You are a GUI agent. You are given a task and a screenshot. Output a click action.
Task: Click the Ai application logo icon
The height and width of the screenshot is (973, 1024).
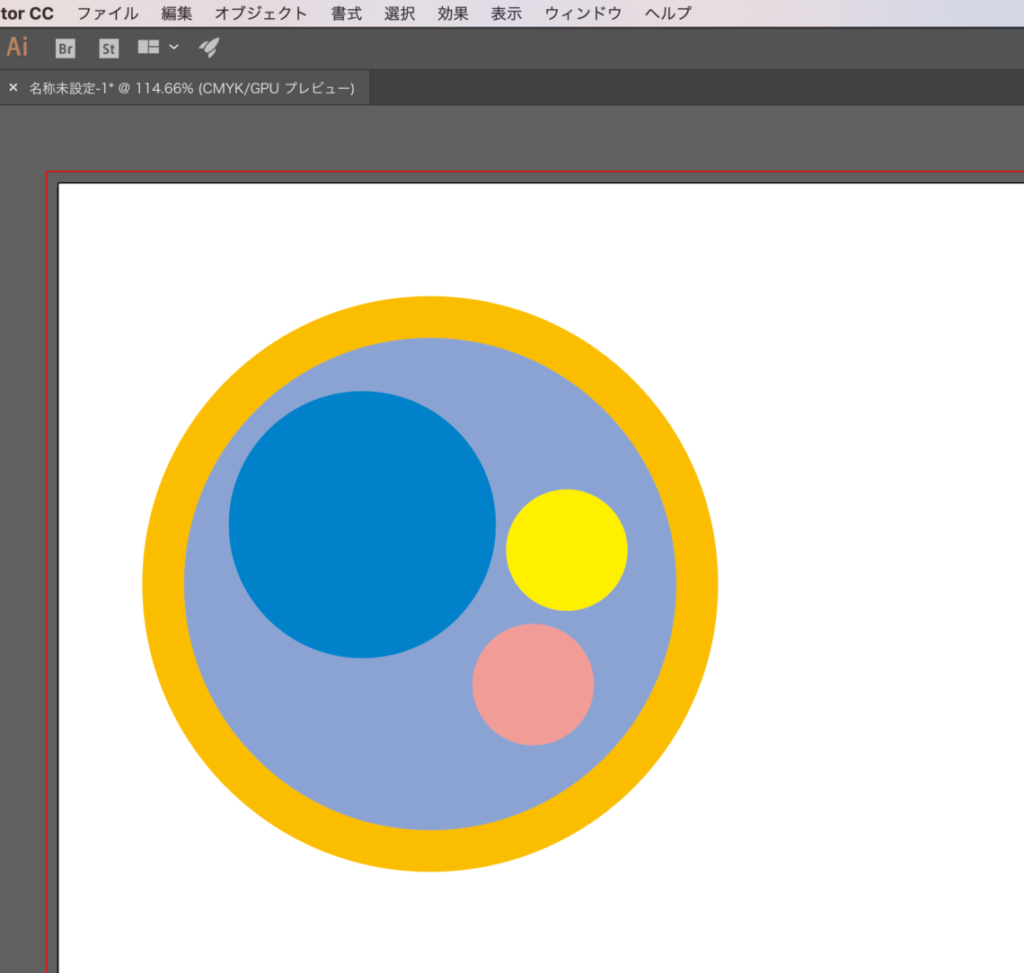17,47
